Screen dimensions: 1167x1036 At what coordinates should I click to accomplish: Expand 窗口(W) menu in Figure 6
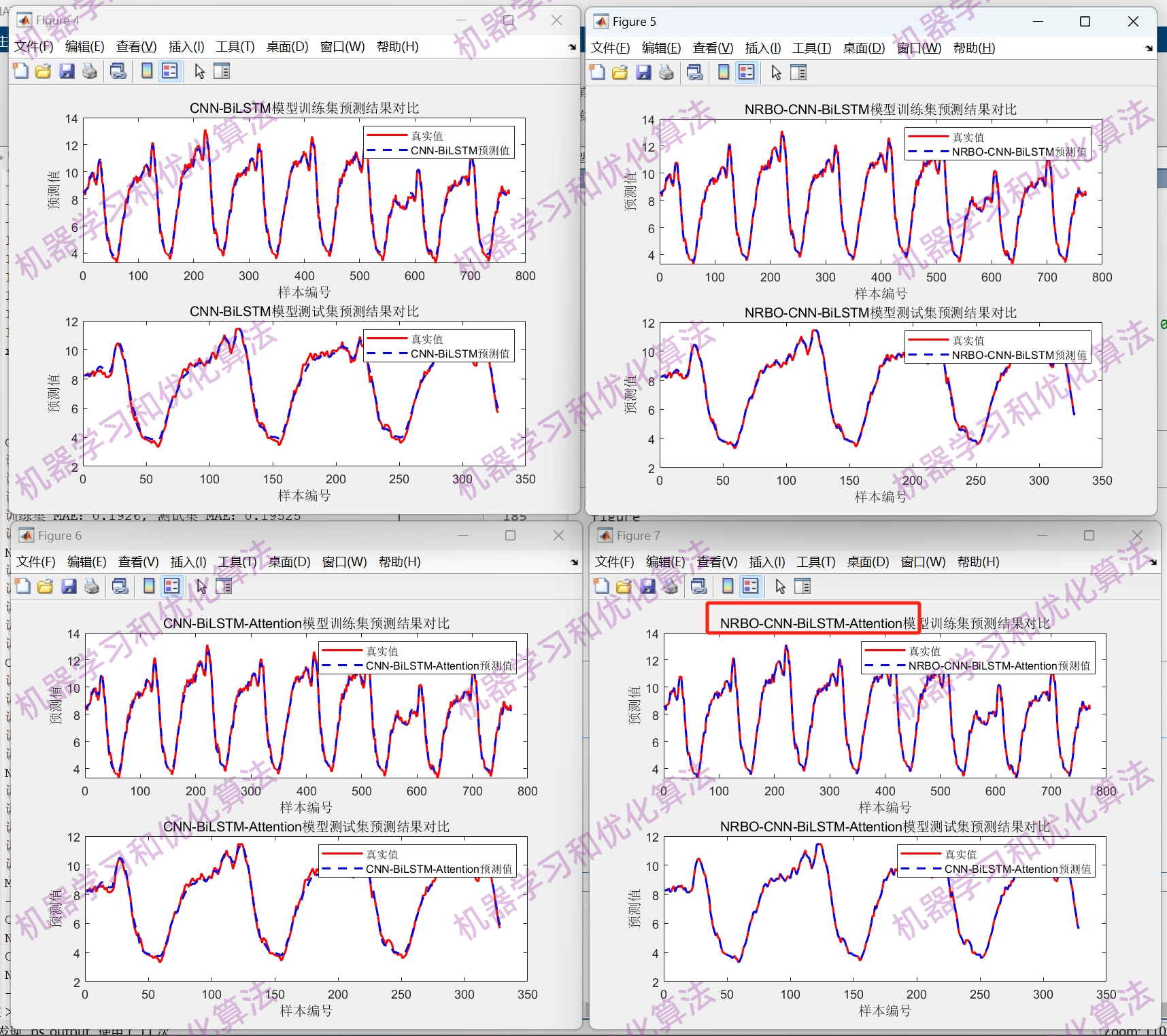pos(344,562)
